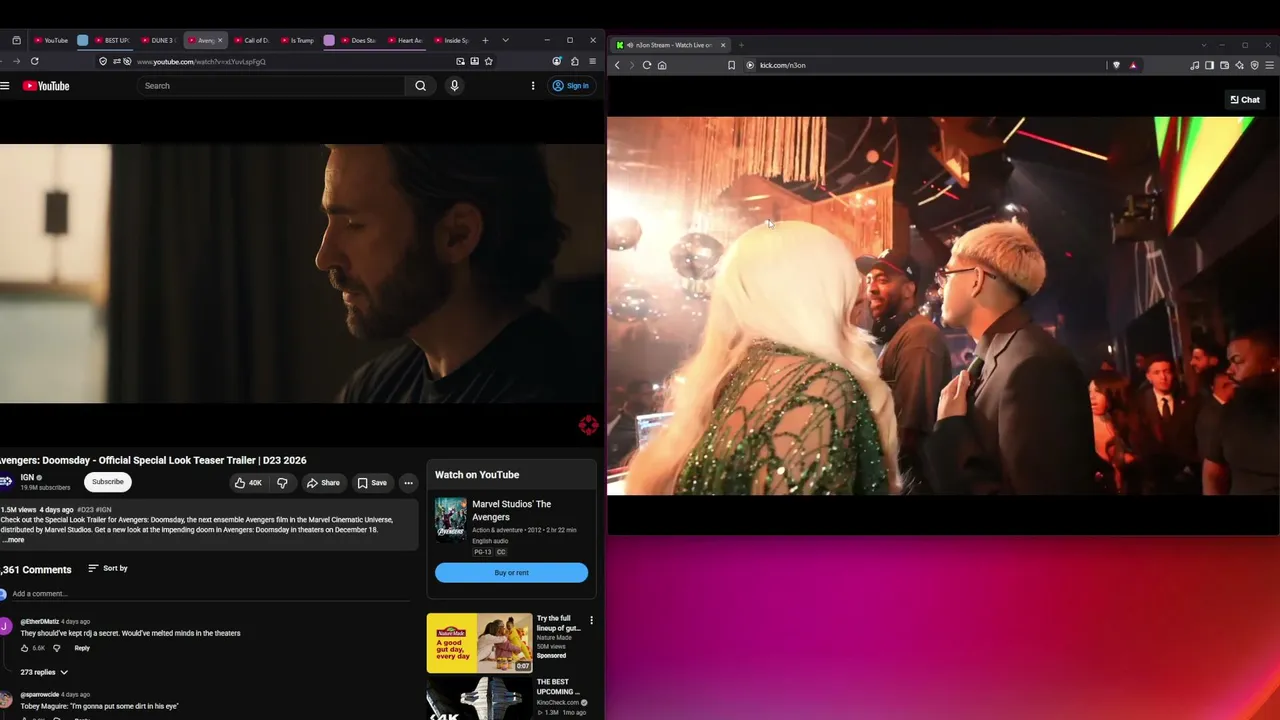Open the Kick browser's main menu
Image resolution: width=1280 pixels, height=720 pixels.
pyautogui.click(x=1270, y=65)
